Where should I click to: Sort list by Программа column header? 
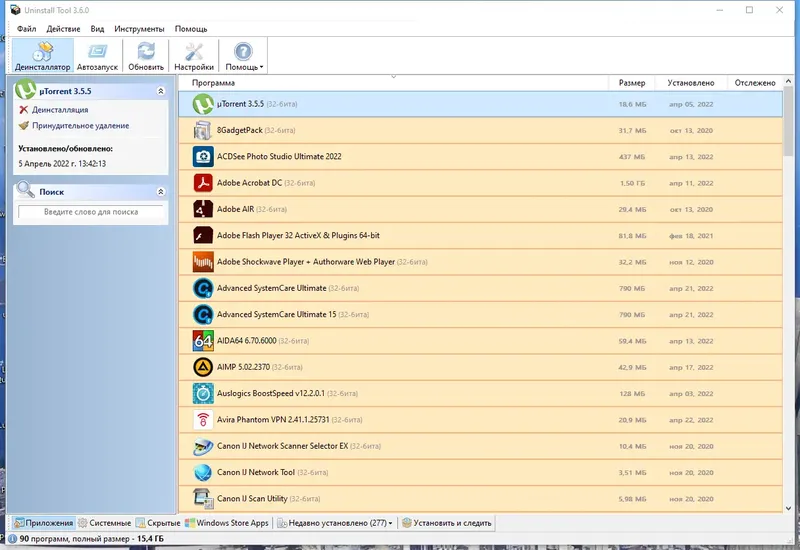(393, 83)
